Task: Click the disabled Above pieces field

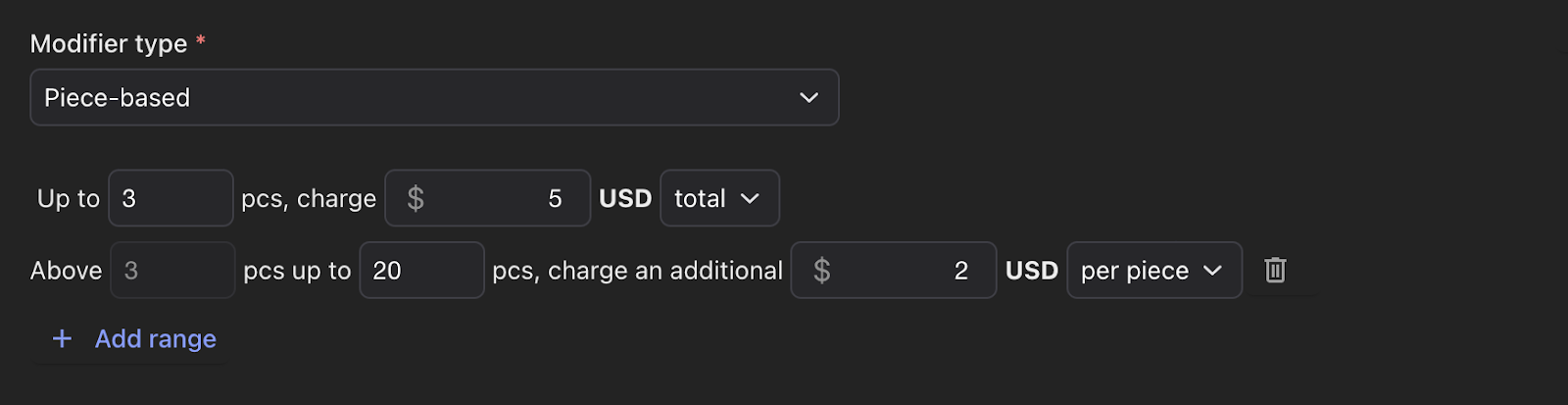Action: (172, 270)
